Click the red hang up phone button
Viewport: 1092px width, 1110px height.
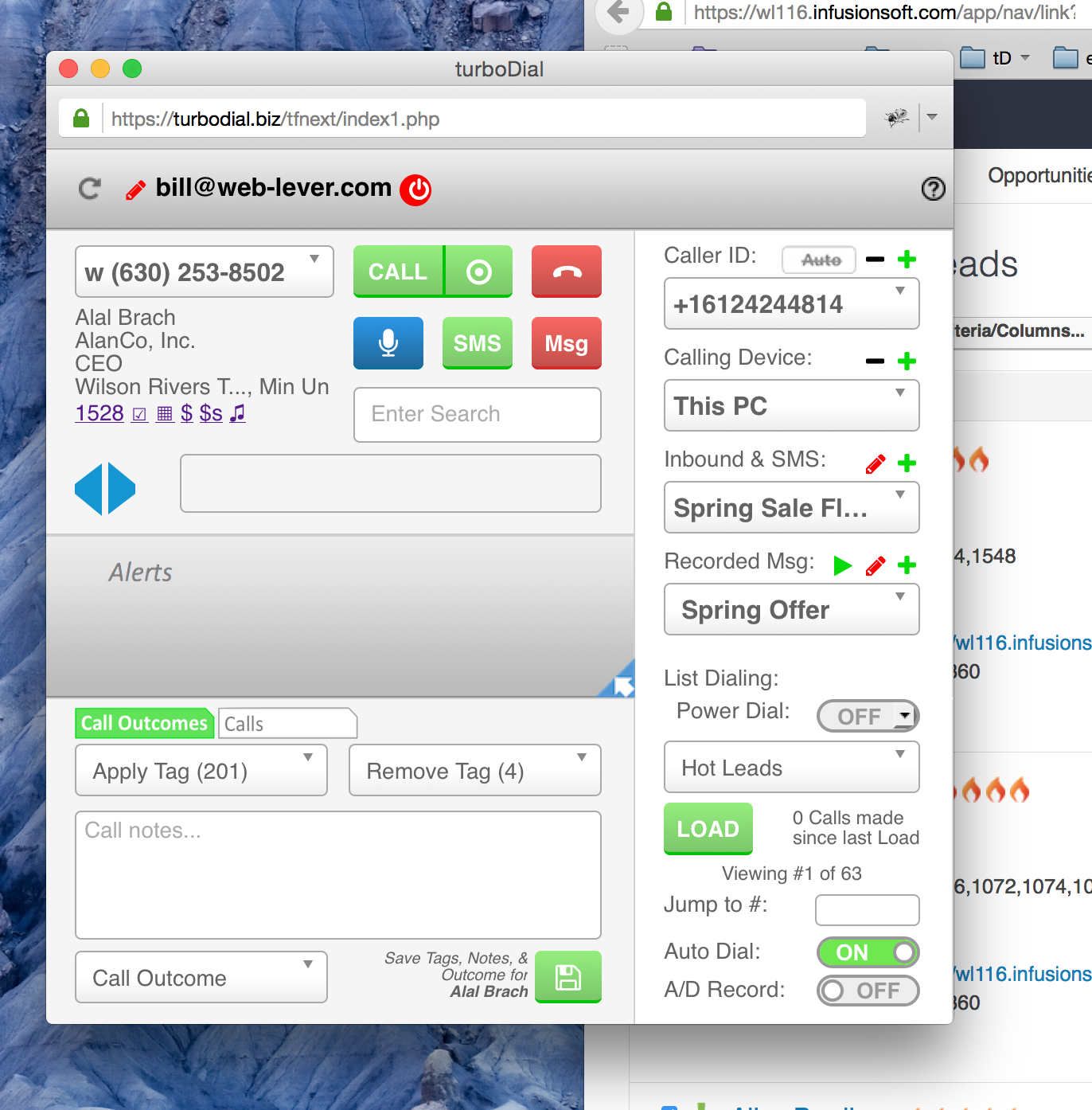567,272
